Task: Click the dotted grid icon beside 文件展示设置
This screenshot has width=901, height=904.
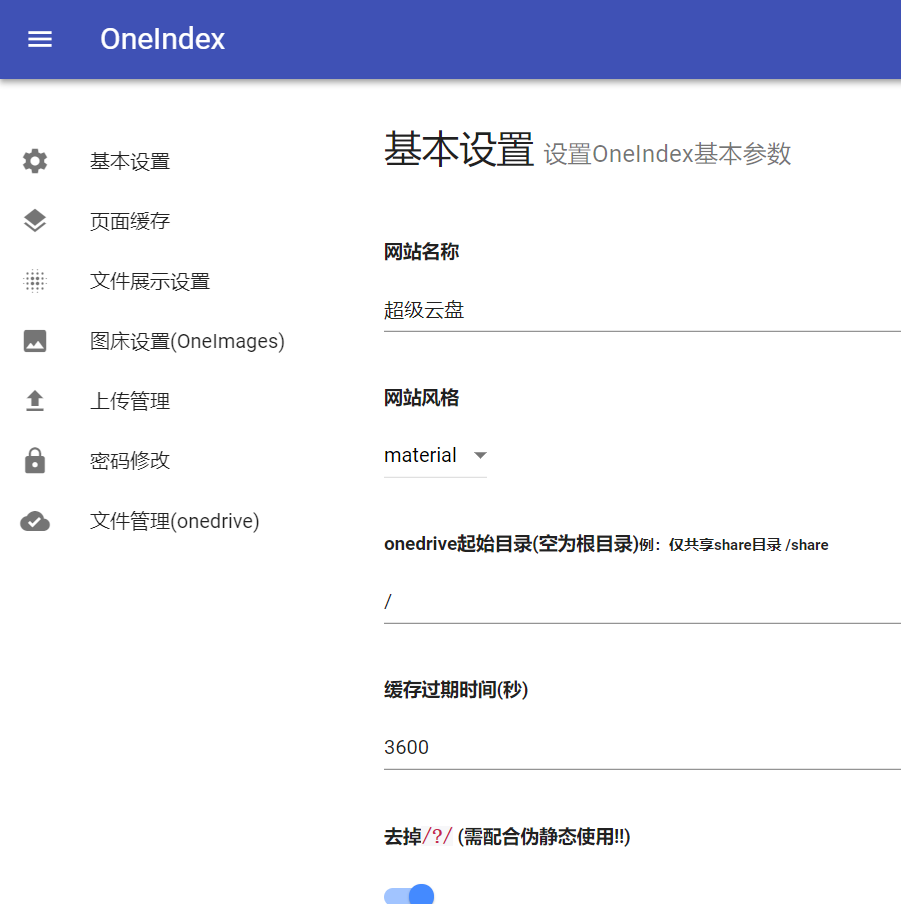Action: pyautogui.click(x=35, y=281)
